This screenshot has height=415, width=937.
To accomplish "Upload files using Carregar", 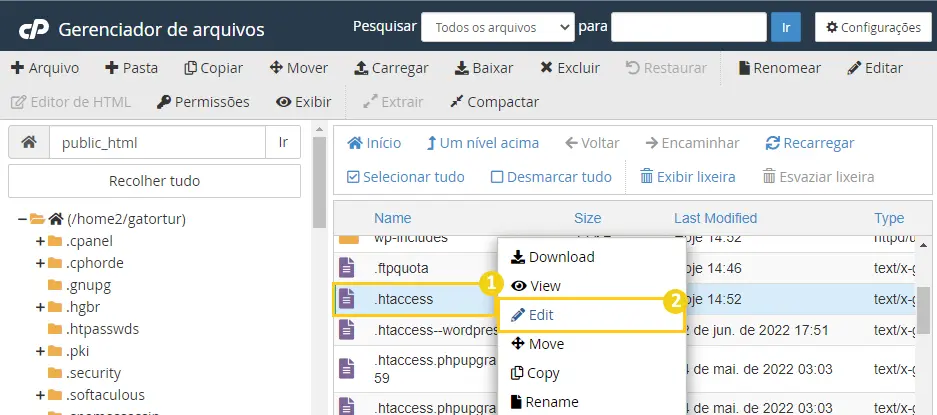I will 391,68.
